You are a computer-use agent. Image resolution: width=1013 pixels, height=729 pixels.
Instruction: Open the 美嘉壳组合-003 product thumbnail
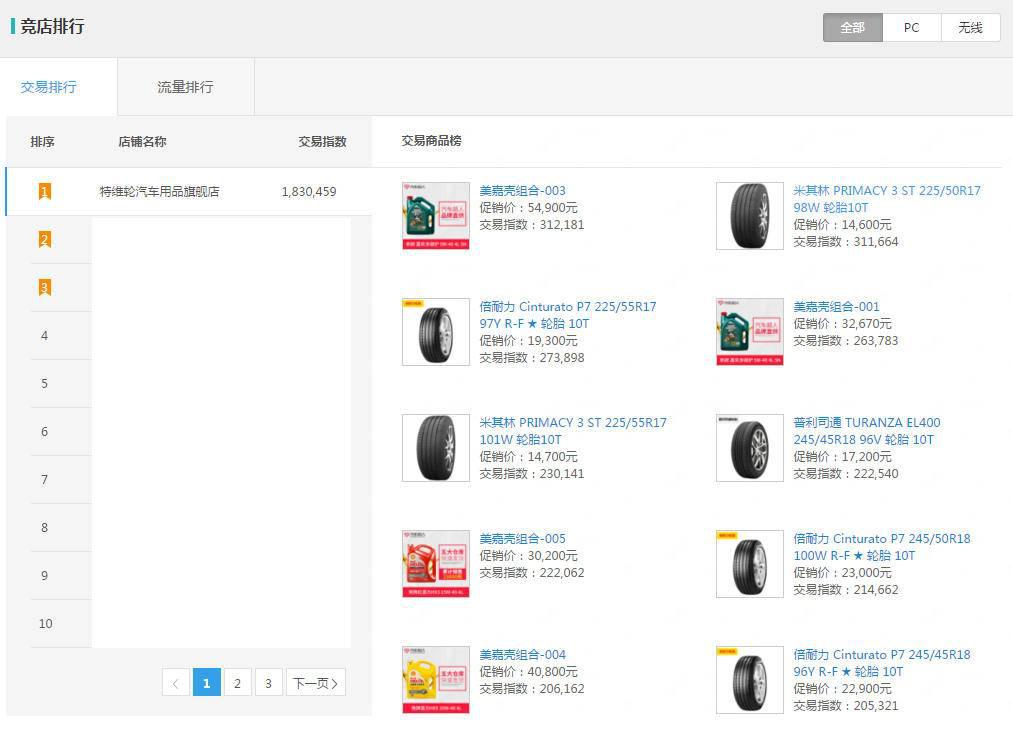pyautogui.click(x=436, y=216)
